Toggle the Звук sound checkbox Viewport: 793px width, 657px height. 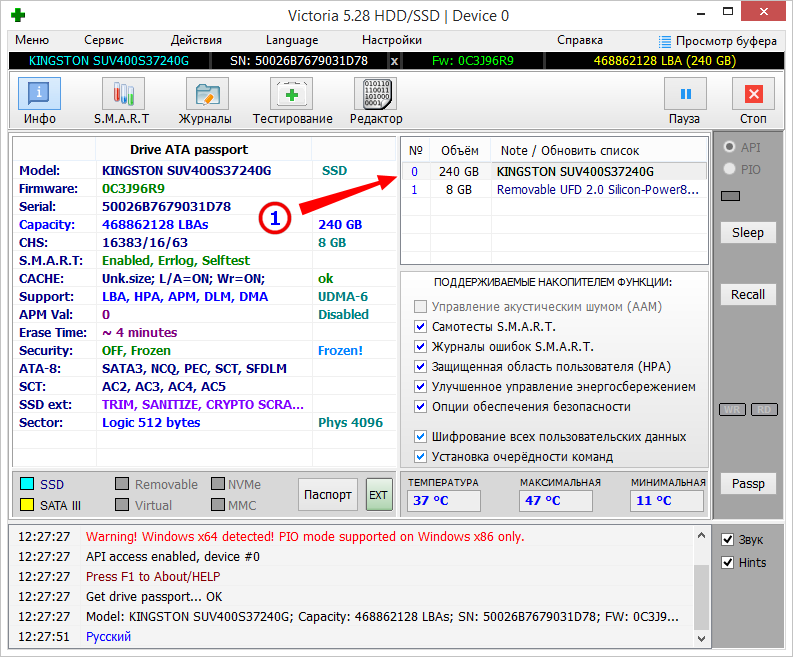tap(728, 540)
